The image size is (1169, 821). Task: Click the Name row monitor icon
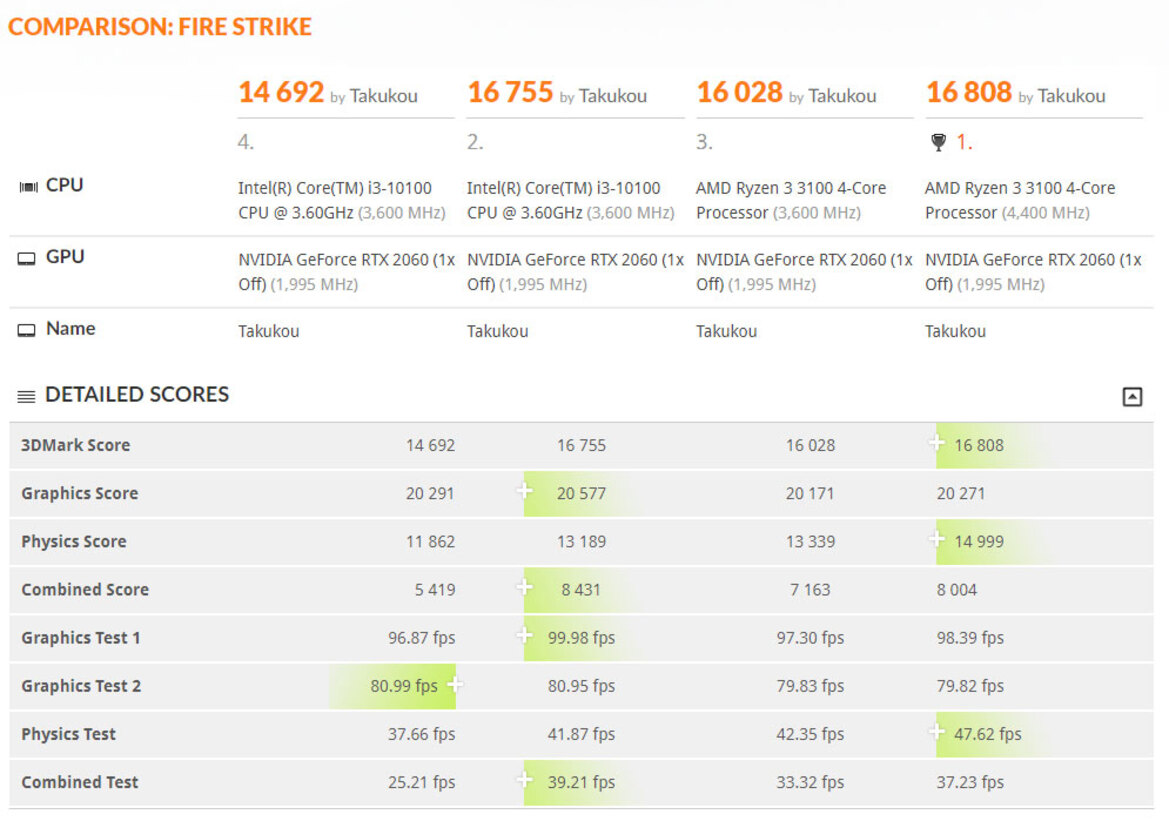coord(27,330)
